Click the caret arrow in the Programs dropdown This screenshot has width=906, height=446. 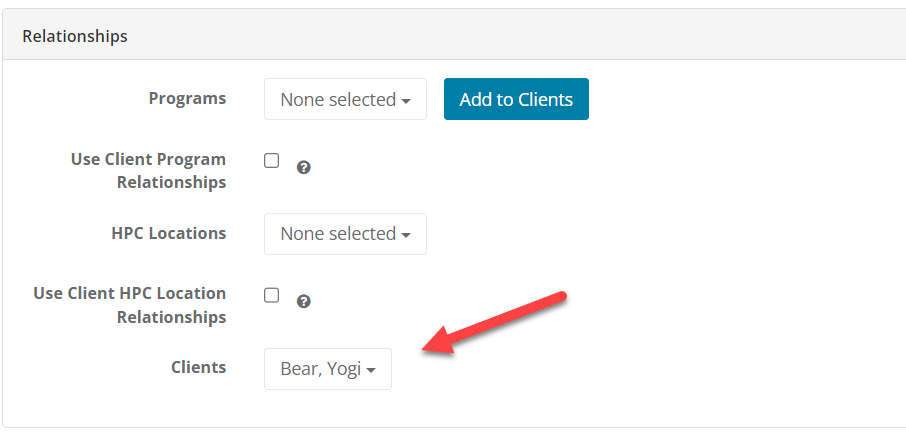coord(406,101)
